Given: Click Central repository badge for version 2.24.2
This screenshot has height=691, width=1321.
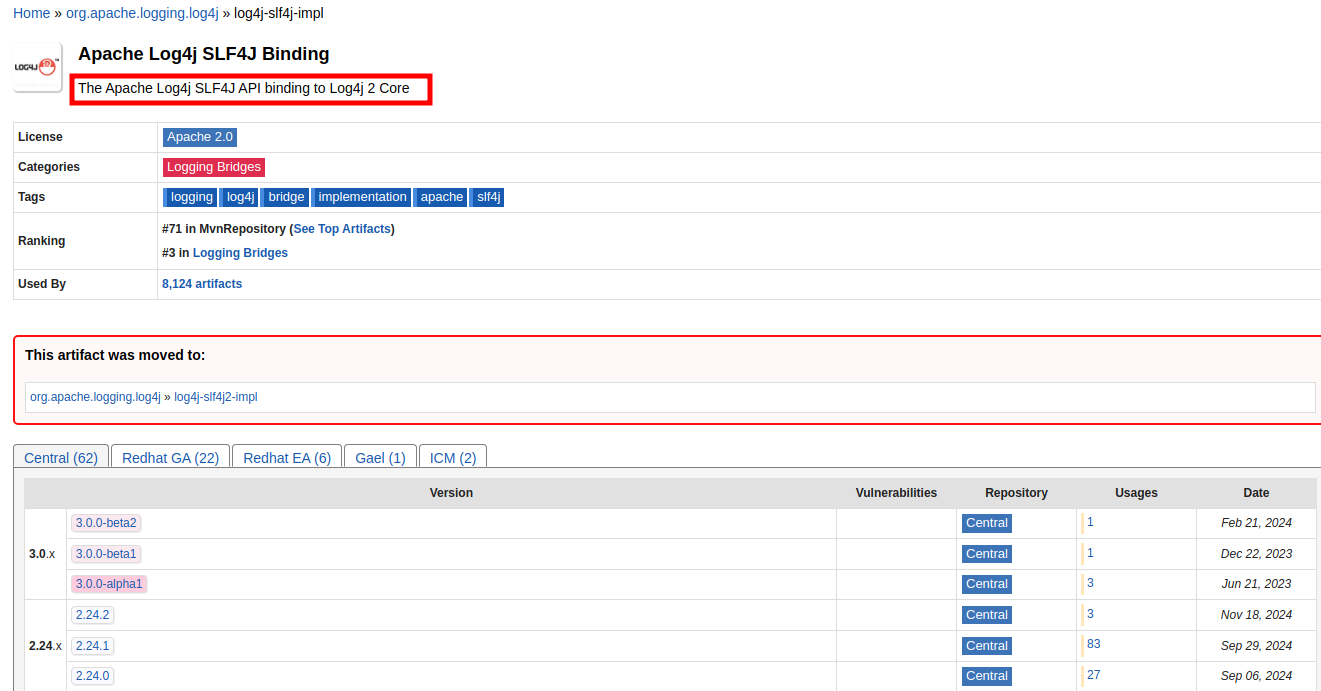Looking at the screenshot, I should (986, 615).
